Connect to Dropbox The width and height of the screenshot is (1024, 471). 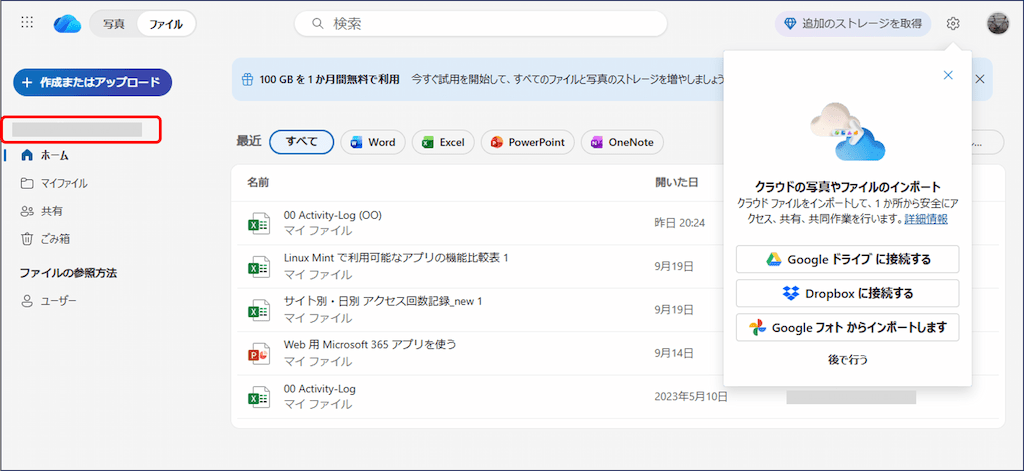pos(848,293)
